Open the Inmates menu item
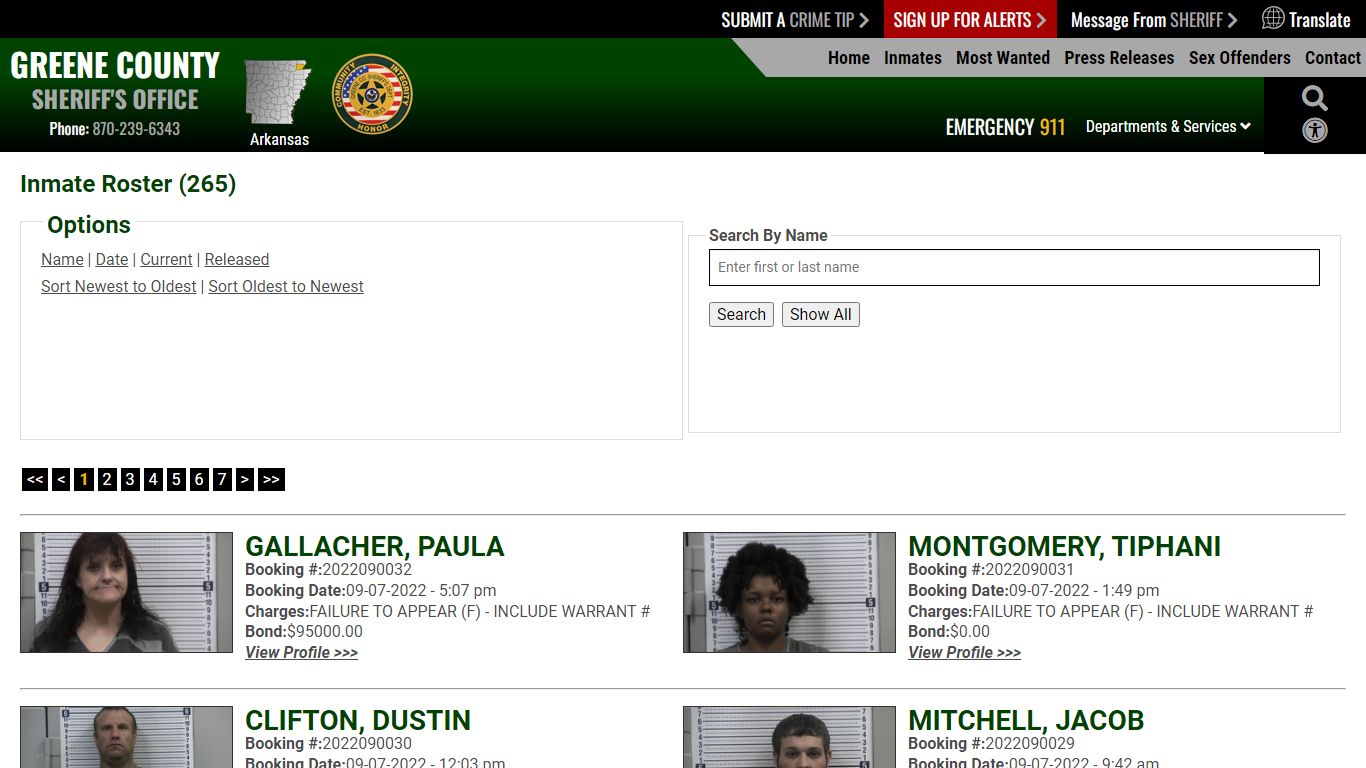 (x=913, y=58)
